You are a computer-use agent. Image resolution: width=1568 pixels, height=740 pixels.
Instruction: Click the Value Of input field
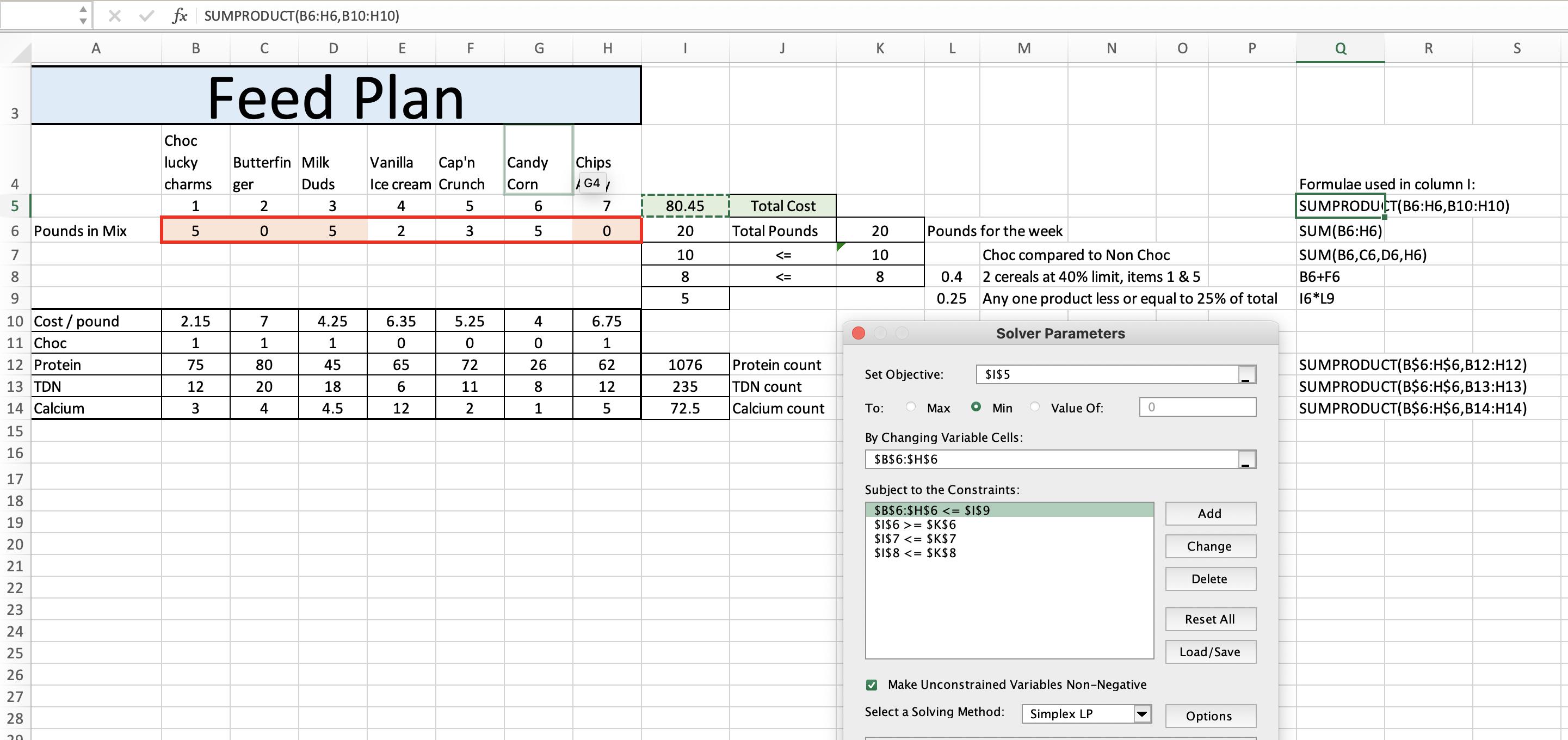point(1197,407)
